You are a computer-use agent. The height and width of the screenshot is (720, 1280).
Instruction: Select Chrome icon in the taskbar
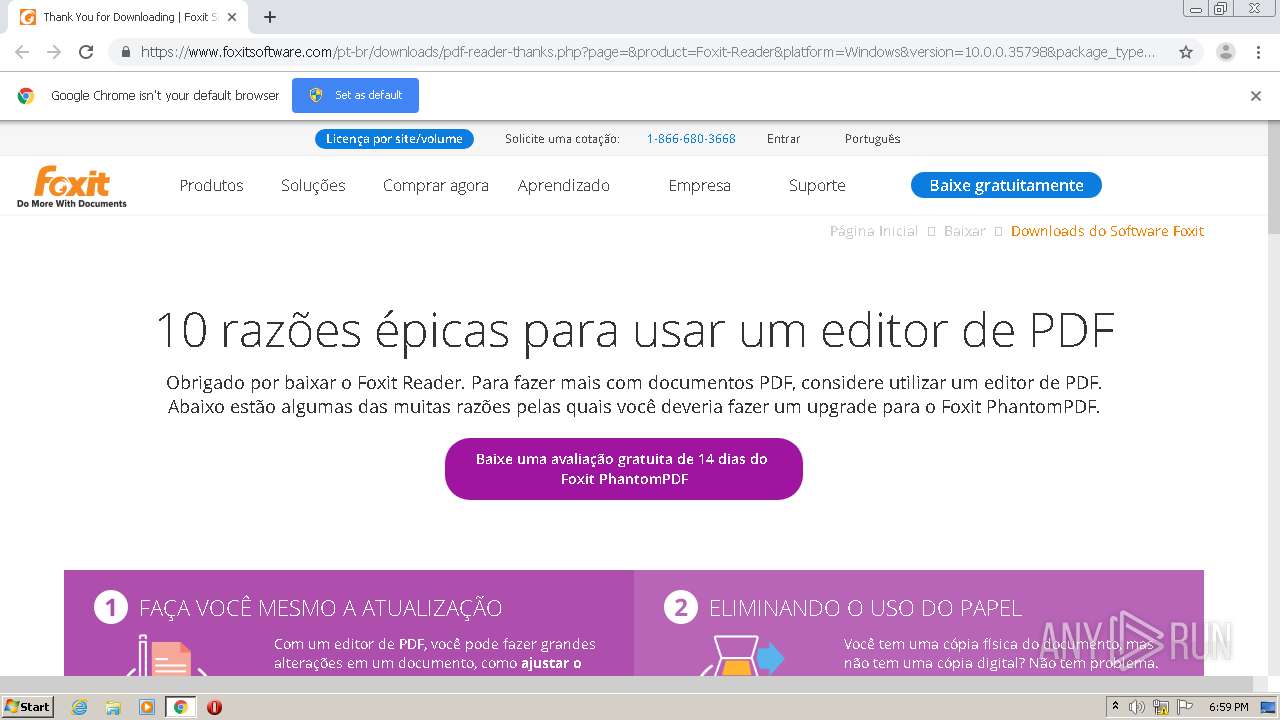tap(181, 707)
